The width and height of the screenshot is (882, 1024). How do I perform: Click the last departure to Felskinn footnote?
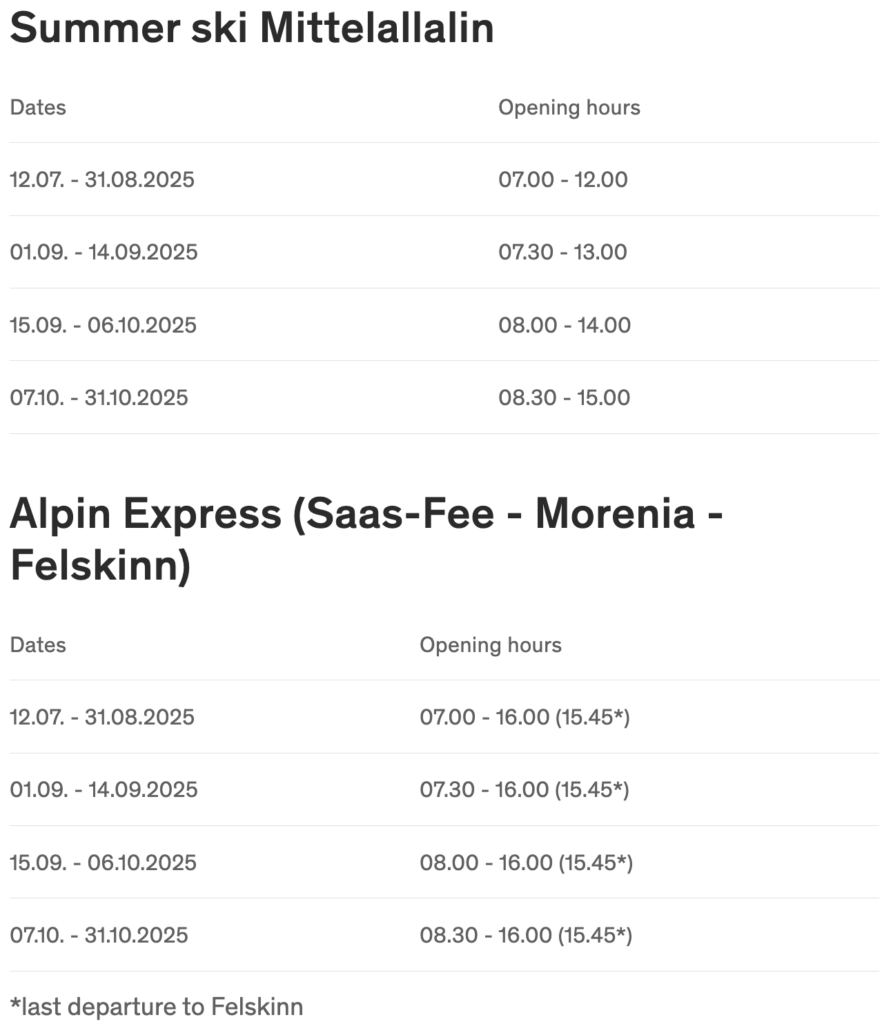pyautogui.click(x=156, y=1006)
